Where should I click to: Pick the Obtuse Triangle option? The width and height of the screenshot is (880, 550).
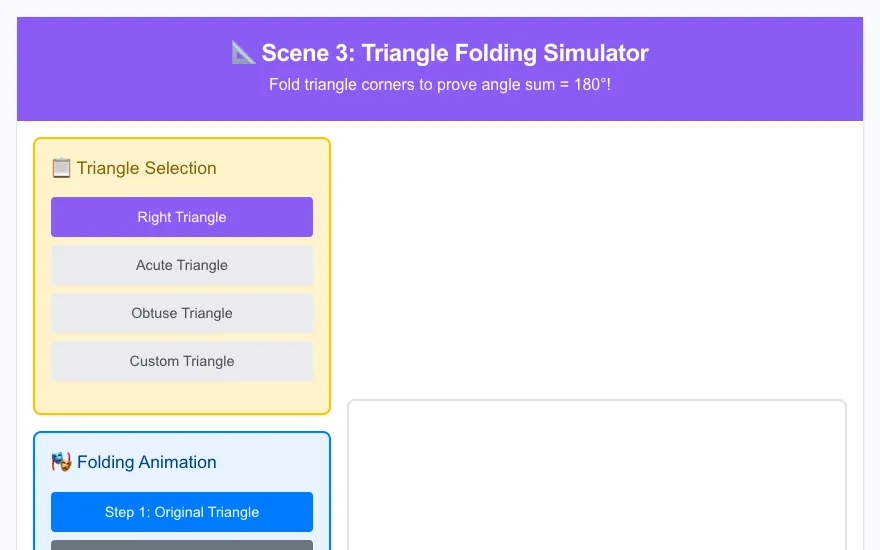coord(182,313)
